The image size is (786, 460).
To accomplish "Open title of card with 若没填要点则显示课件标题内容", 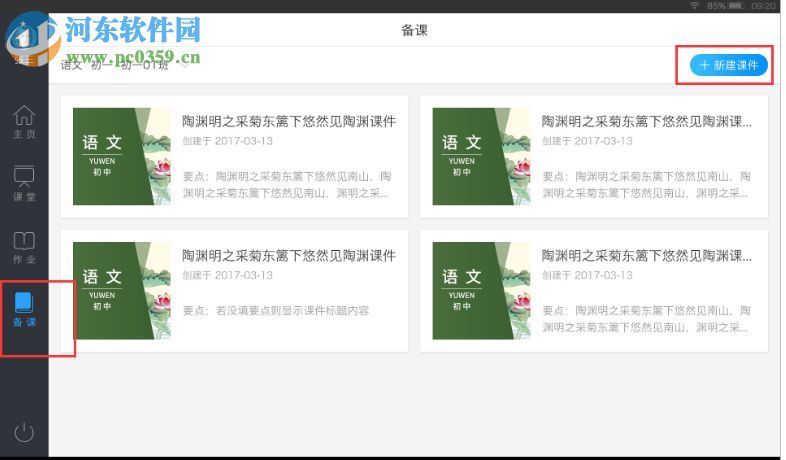I will pyautogui.click(x=289, y=256).
